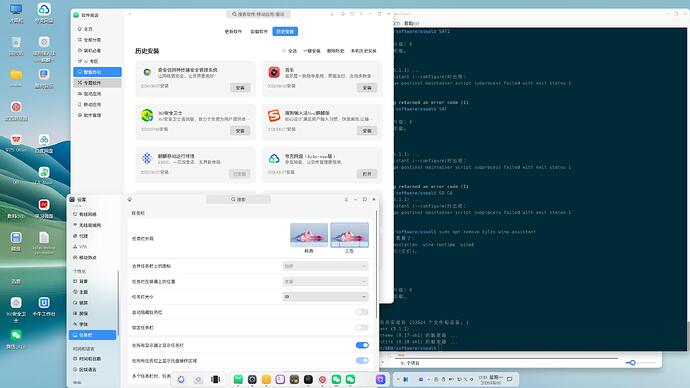Toggle the 显示托盘操作区域 switch
This screenshot has height=388, width=690.
pyautogui.click(x=362, y=361)
